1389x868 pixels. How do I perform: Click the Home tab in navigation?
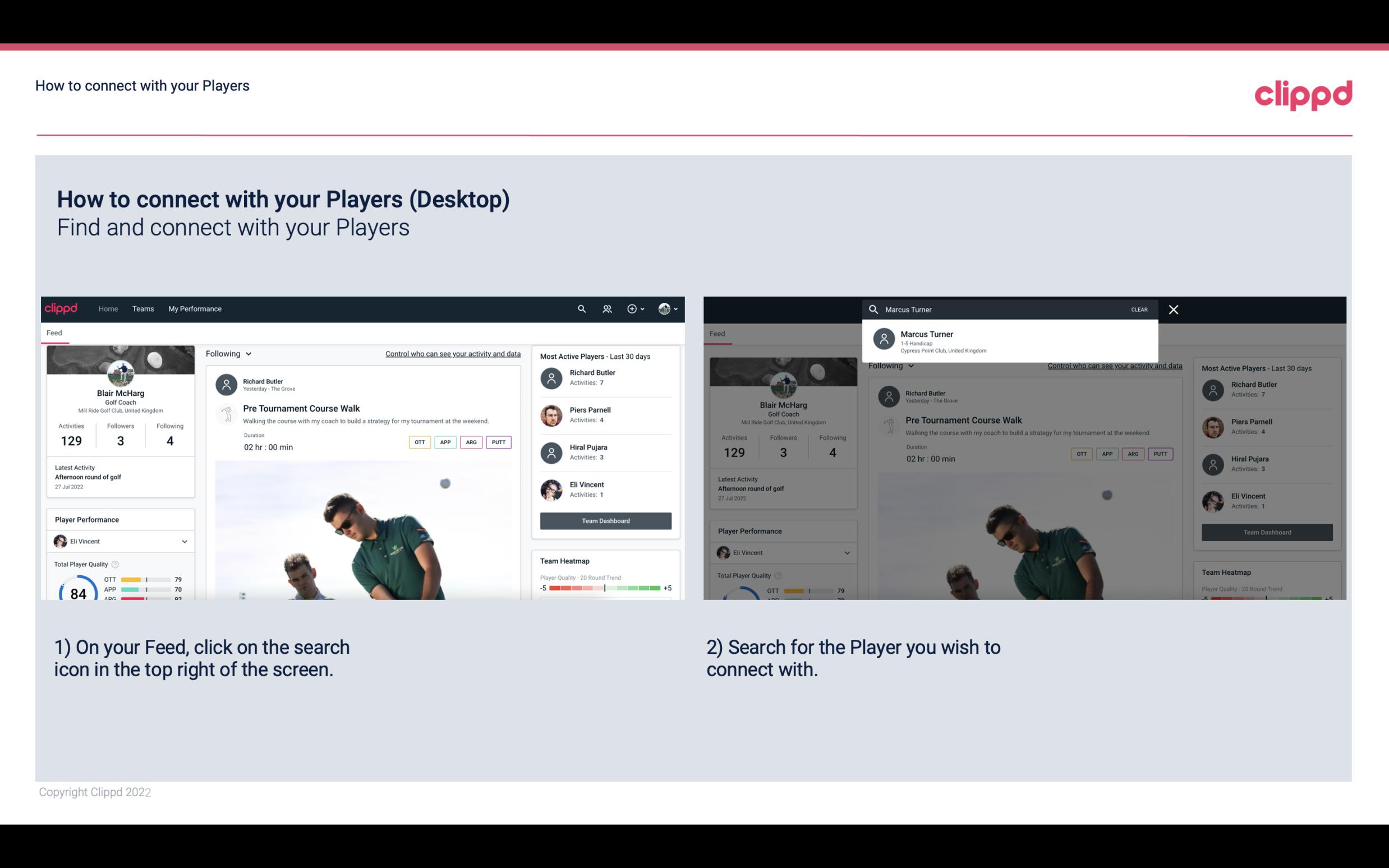click(108, 309)
